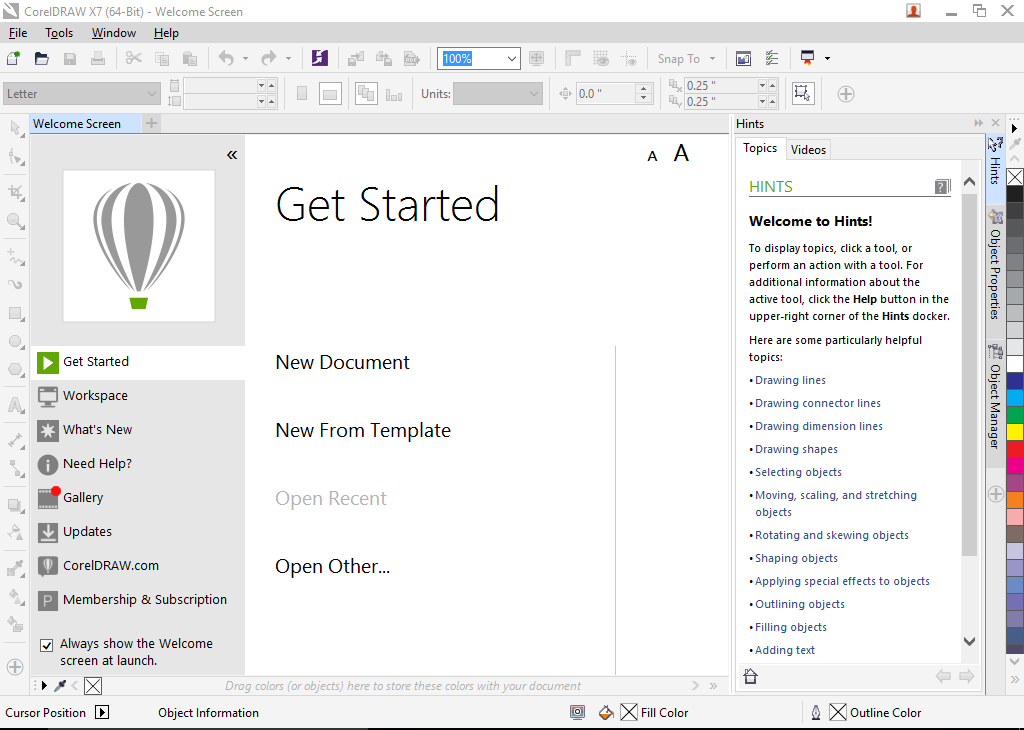Pick the red palette swatch
1024x730 pixels.
pyautogui.click(x=1015, y=449)
